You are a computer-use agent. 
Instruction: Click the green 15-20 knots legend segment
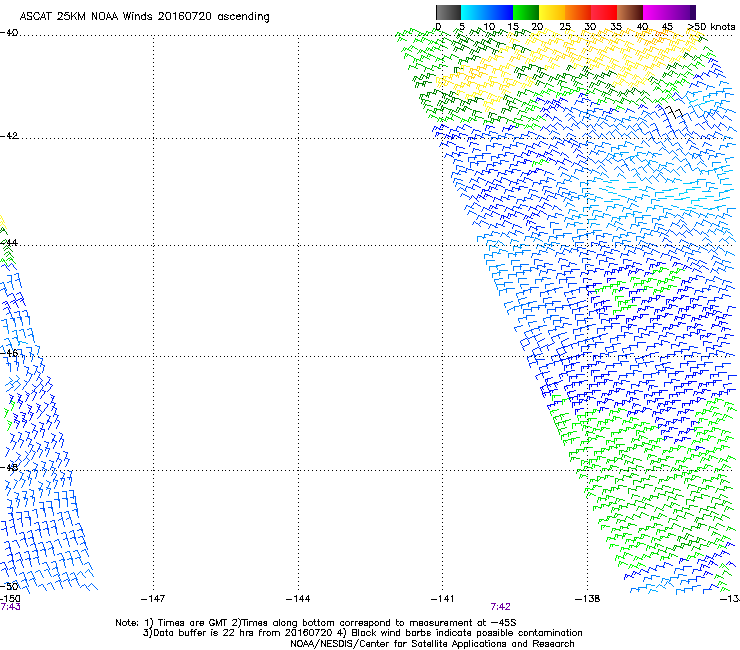[x=526, y=12]
